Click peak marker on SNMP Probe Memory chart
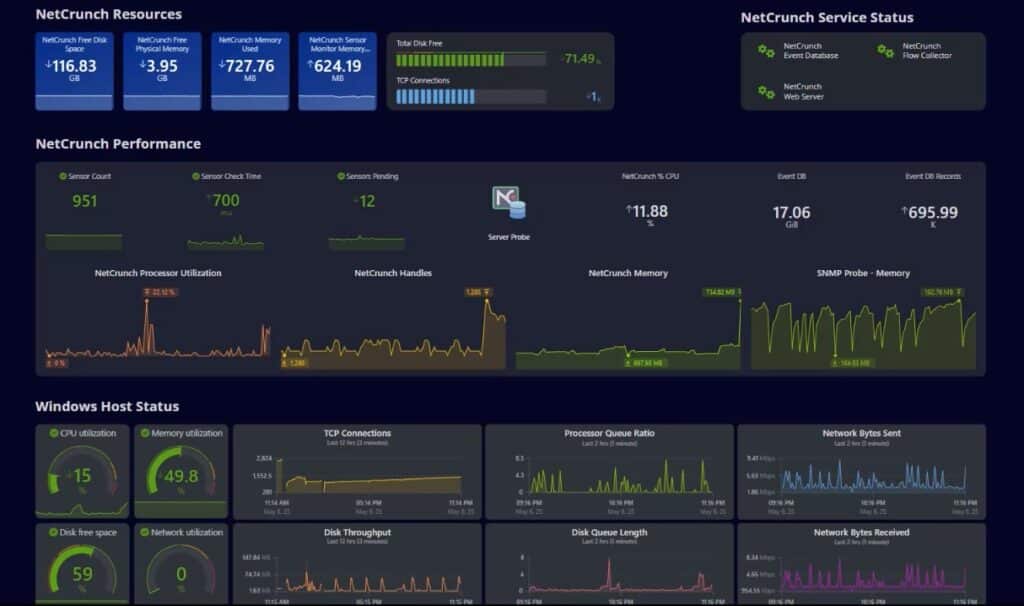The width and height of the screenshot is (1024, 606). pyautogui.click(x=942, y=292)
